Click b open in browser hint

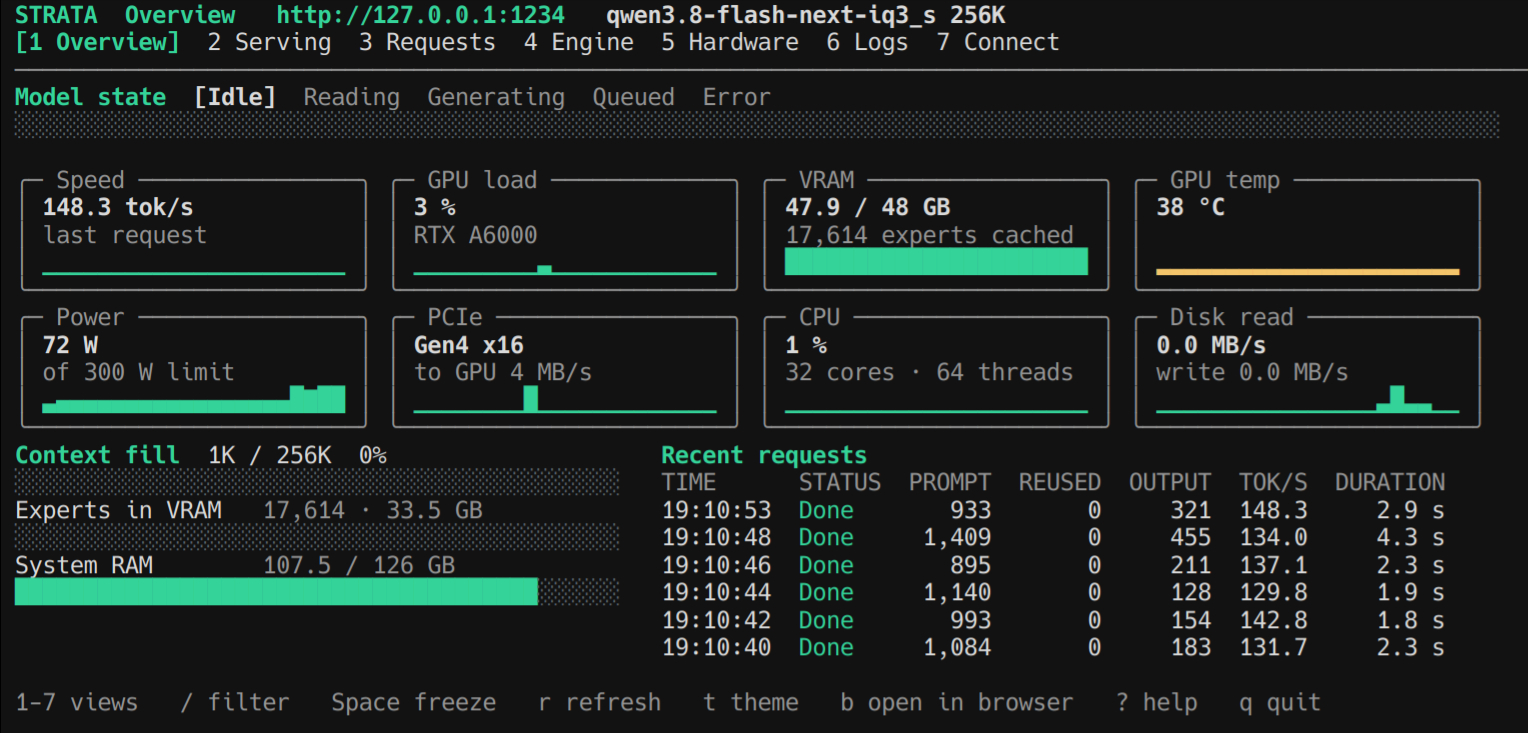[x=956, y=702]
